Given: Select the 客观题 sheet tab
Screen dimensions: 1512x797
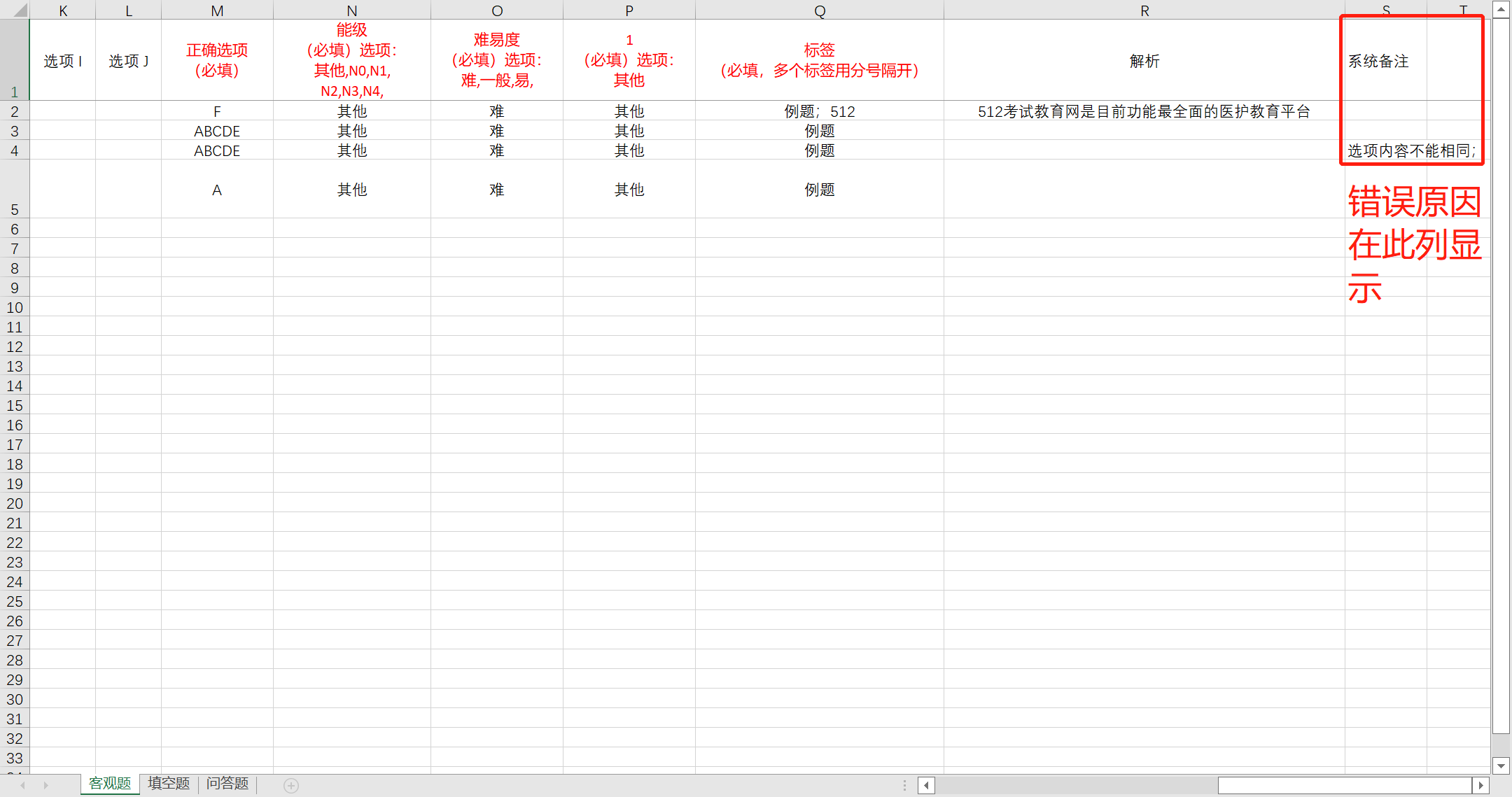Looking at the screenshot, I should click(110, 784).
